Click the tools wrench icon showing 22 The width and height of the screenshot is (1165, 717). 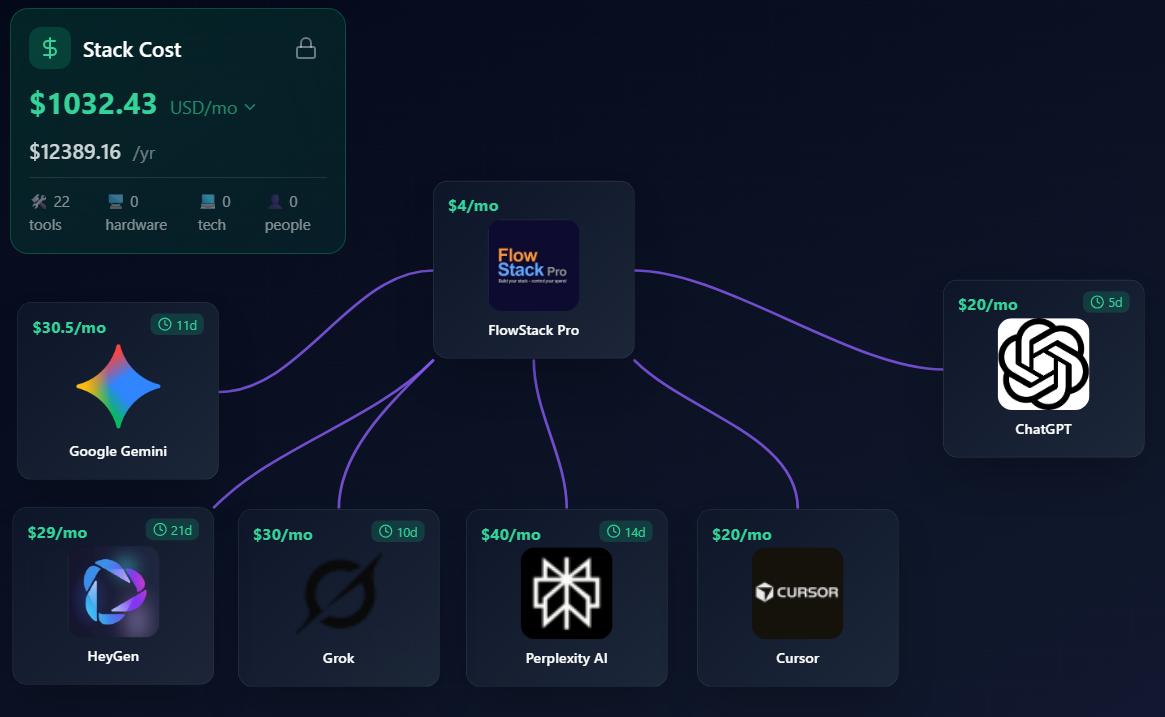[38, 199]
